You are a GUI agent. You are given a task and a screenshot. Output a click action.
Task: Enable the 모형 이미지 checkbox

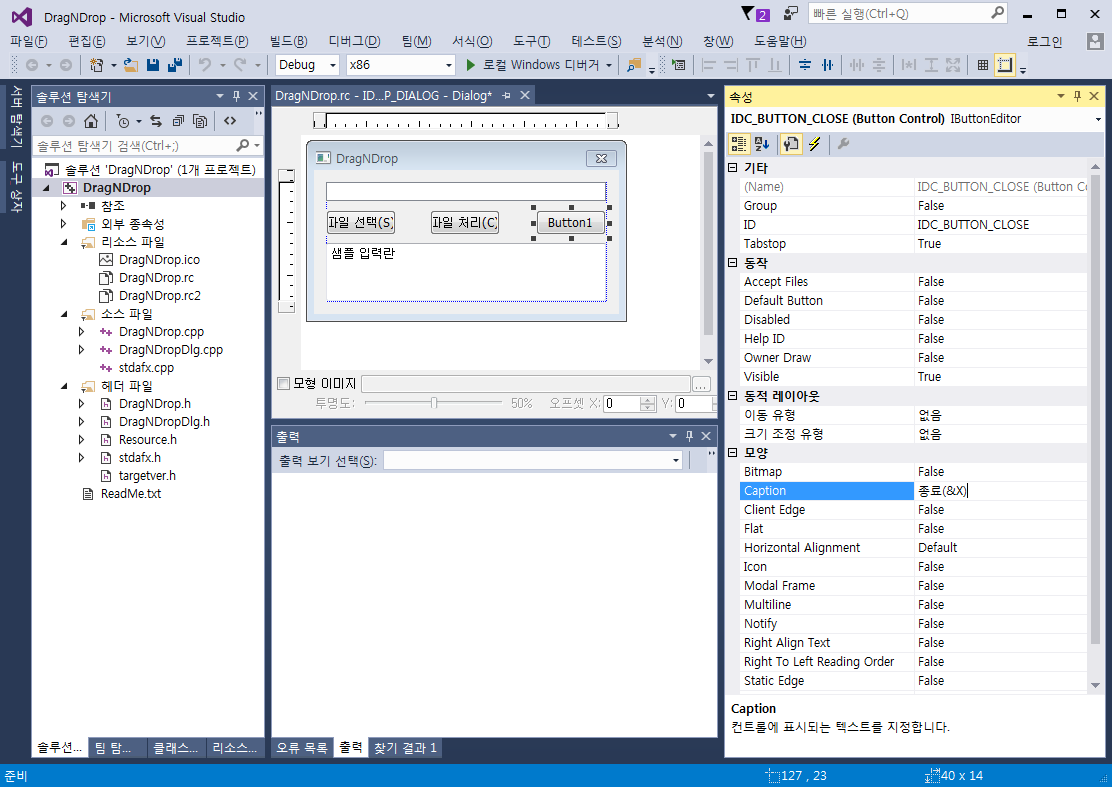tap(284, 383)
